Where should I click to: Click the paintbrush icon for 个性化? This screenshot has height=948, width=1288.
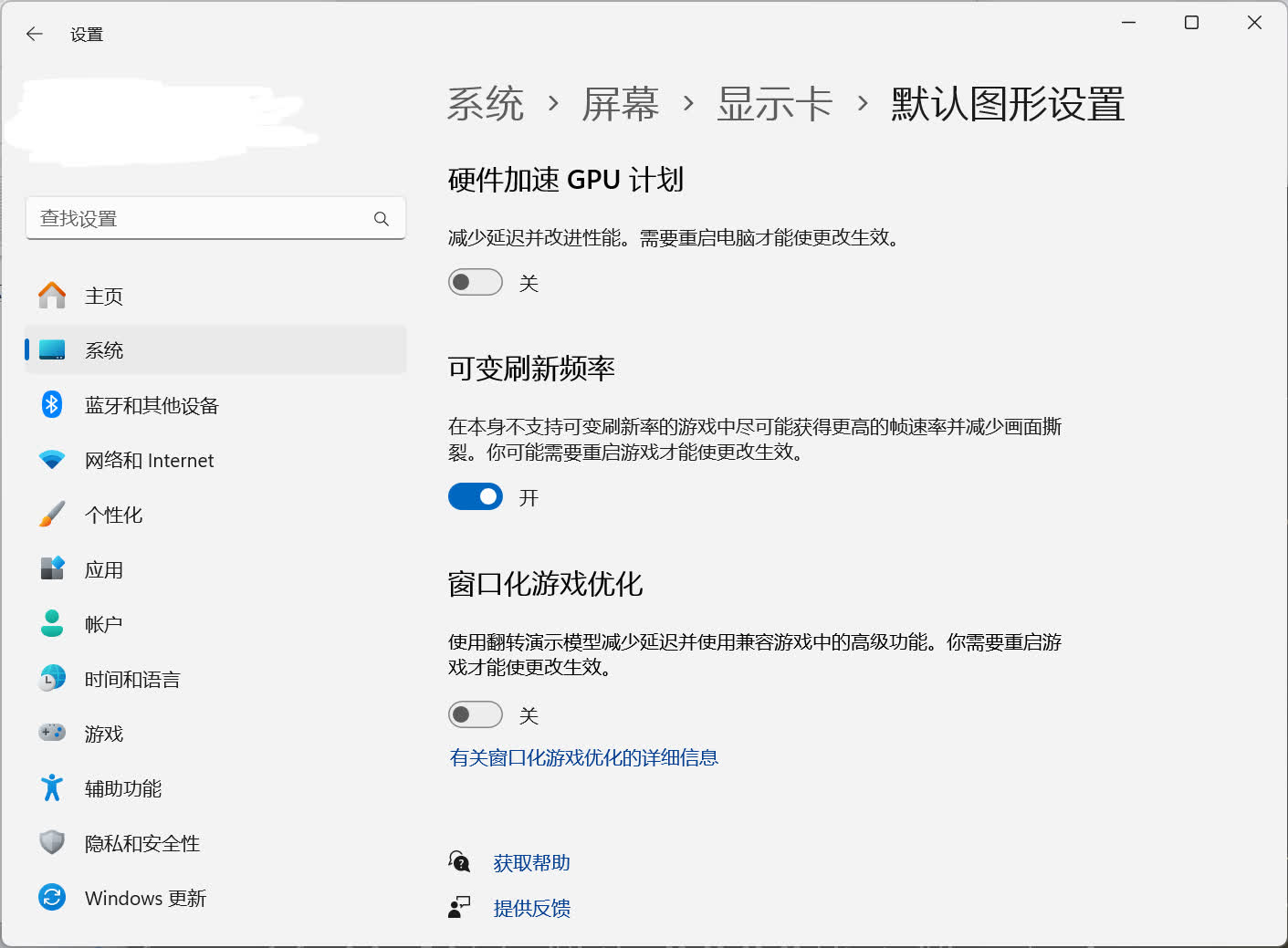click(52, 515)
